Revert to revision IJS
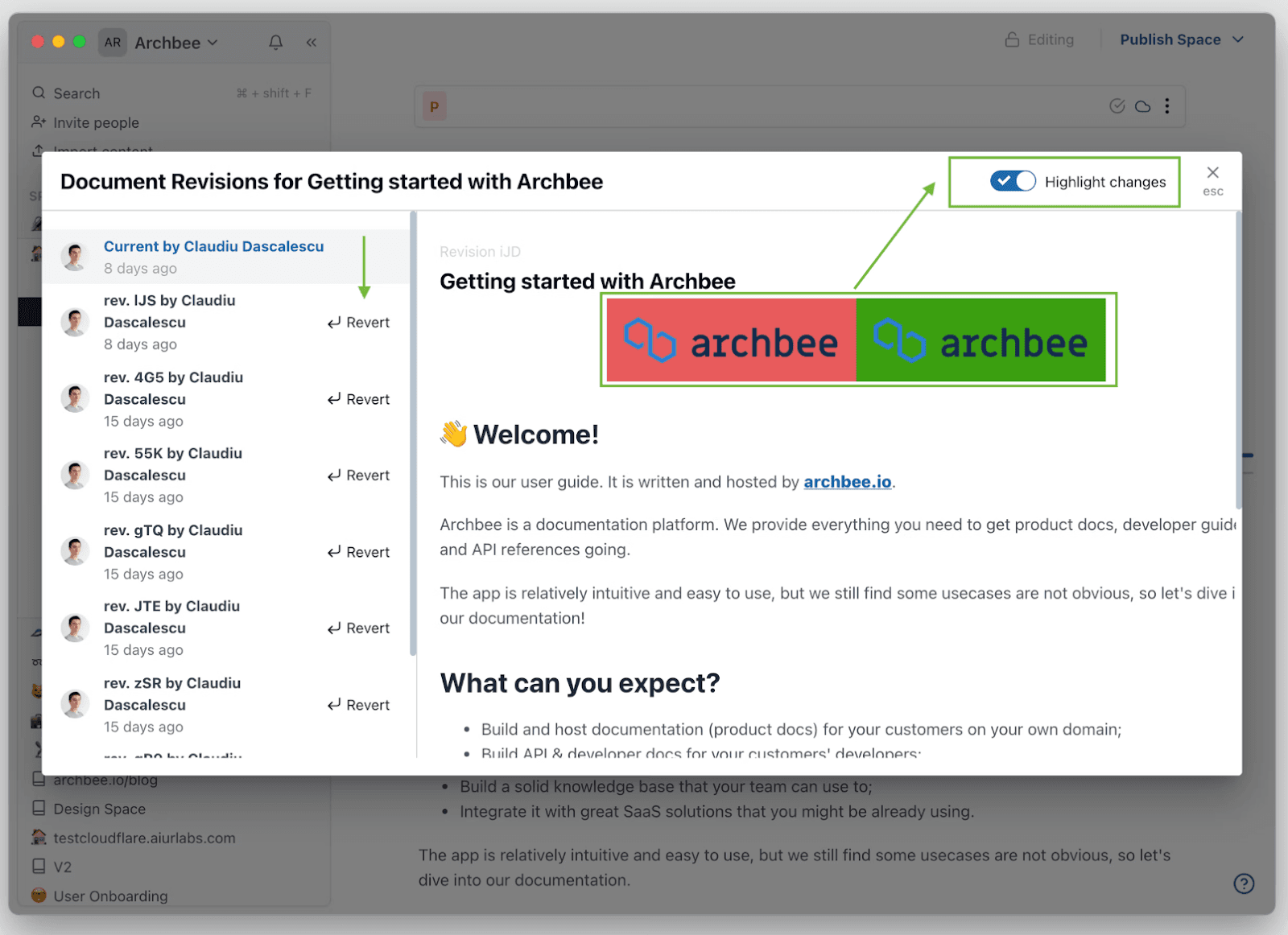This screenshot has height=935, width=1288. click(x=359, y=323)
